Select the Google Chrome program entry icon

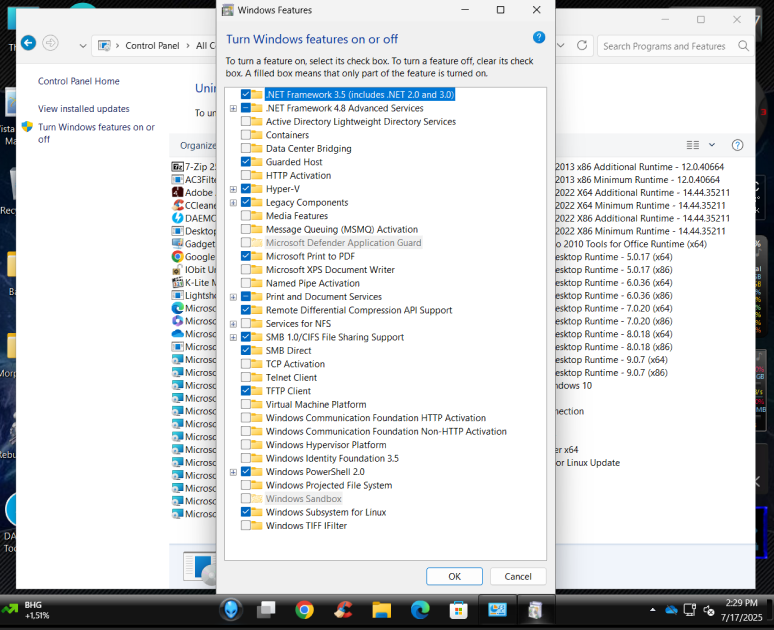click(x=177, y=257)
